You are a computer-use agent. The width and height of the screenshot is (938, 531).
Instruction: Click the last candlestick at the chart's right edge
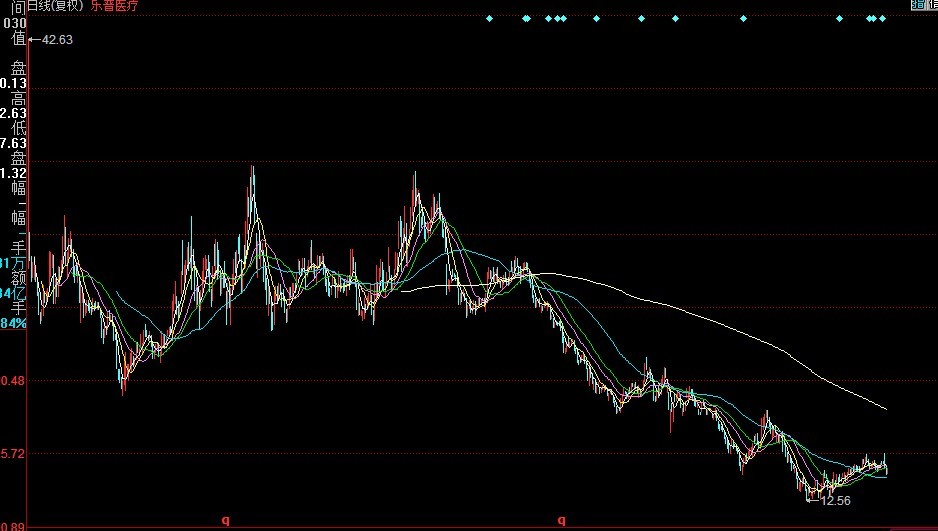pos(885,466)
